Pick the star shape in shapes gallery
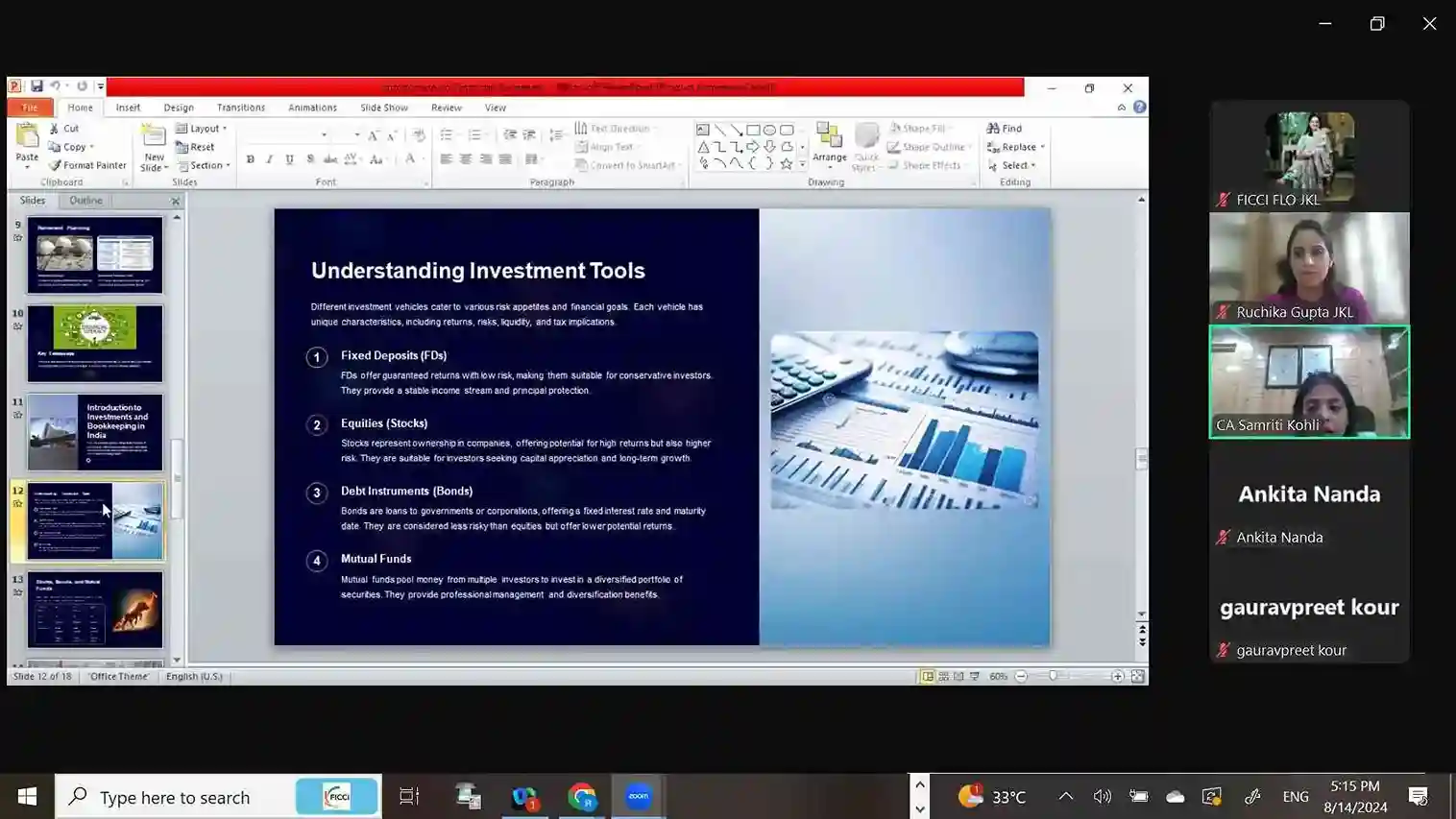Viewport: 1456px width, 819px height. [787, 164]
